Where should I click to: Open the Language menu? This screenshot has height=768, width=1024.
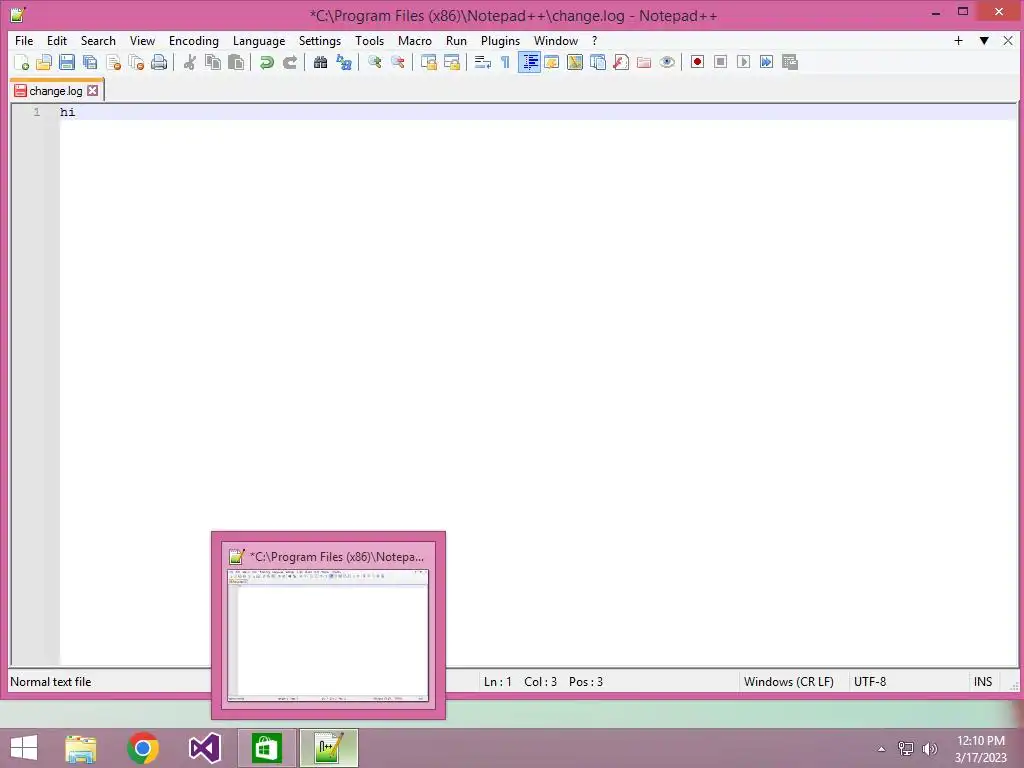click(x=259, y=40)
